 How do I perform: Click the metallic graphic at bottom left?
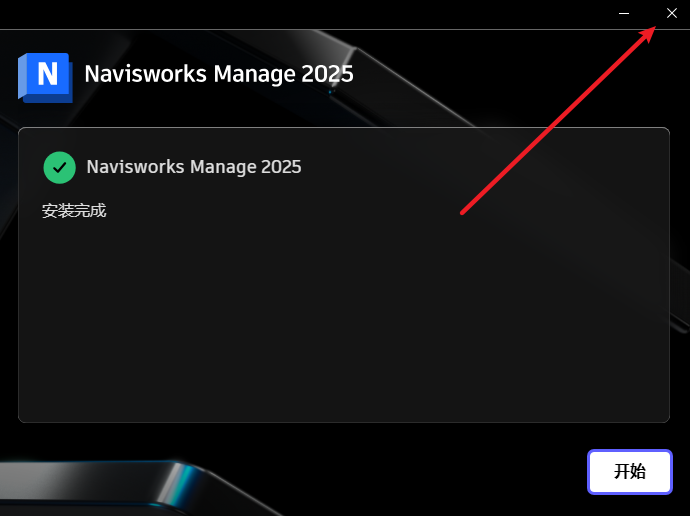pos(110,486)
